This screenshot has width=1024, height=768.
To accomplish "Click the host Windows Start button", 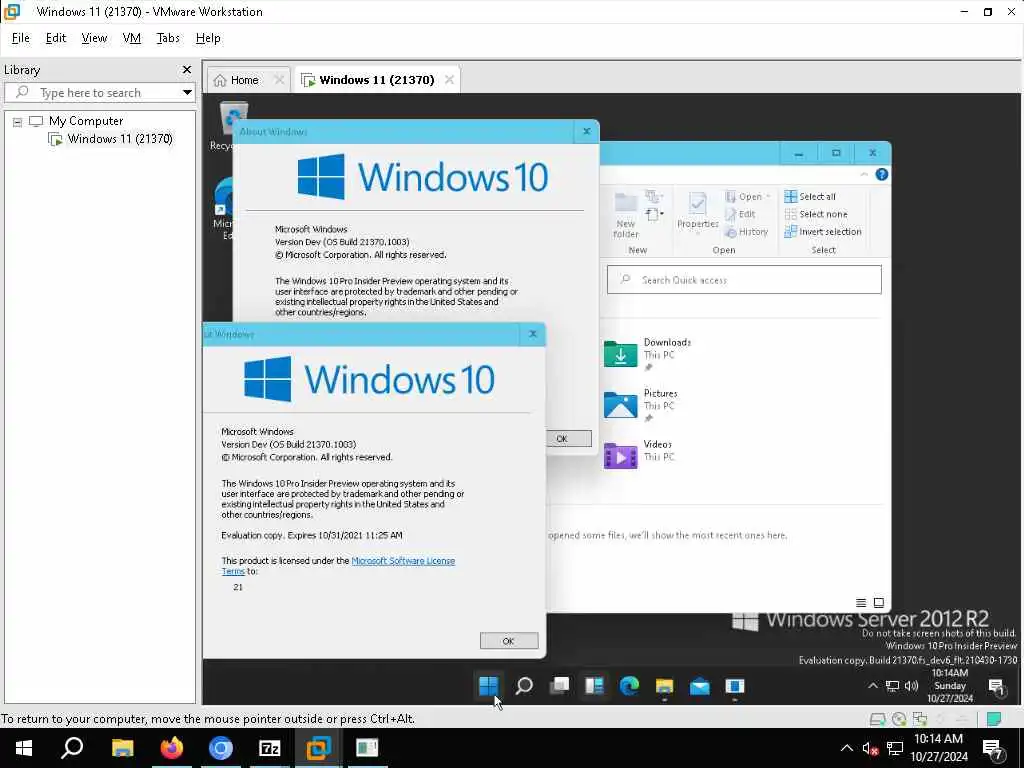I will tap(24, 748).
